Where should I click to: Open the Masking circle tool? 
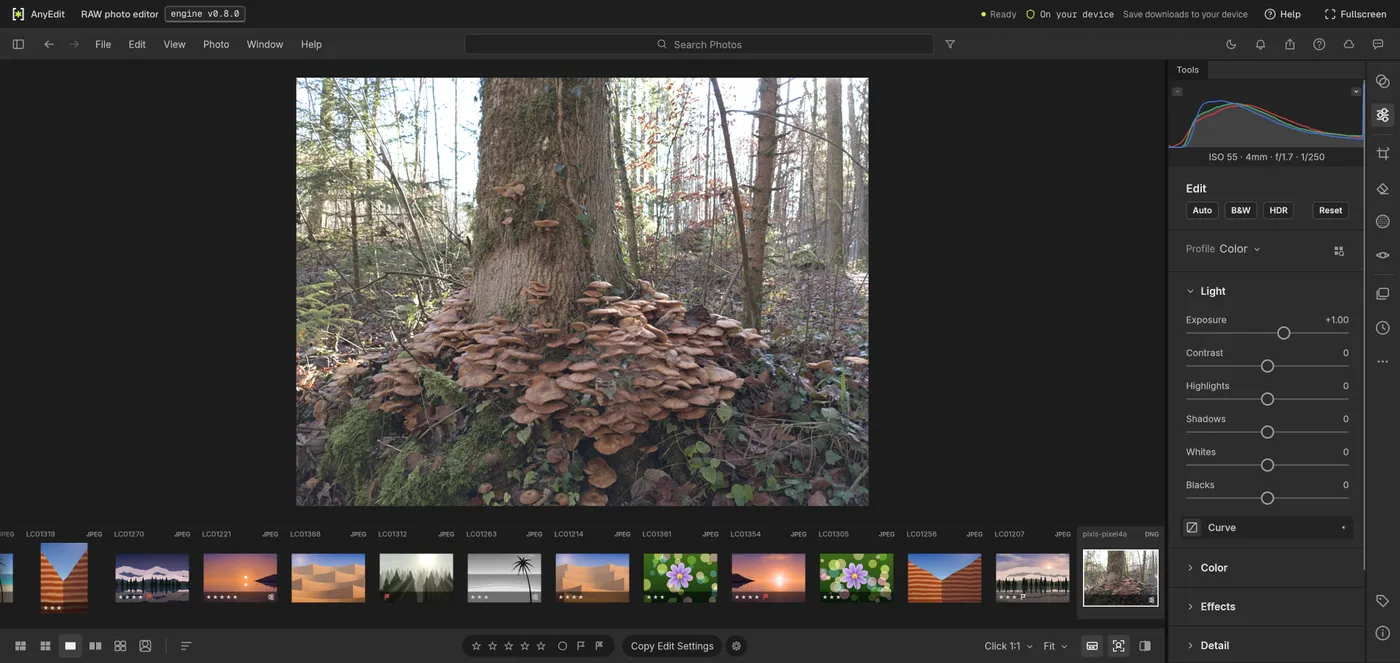1382,221
